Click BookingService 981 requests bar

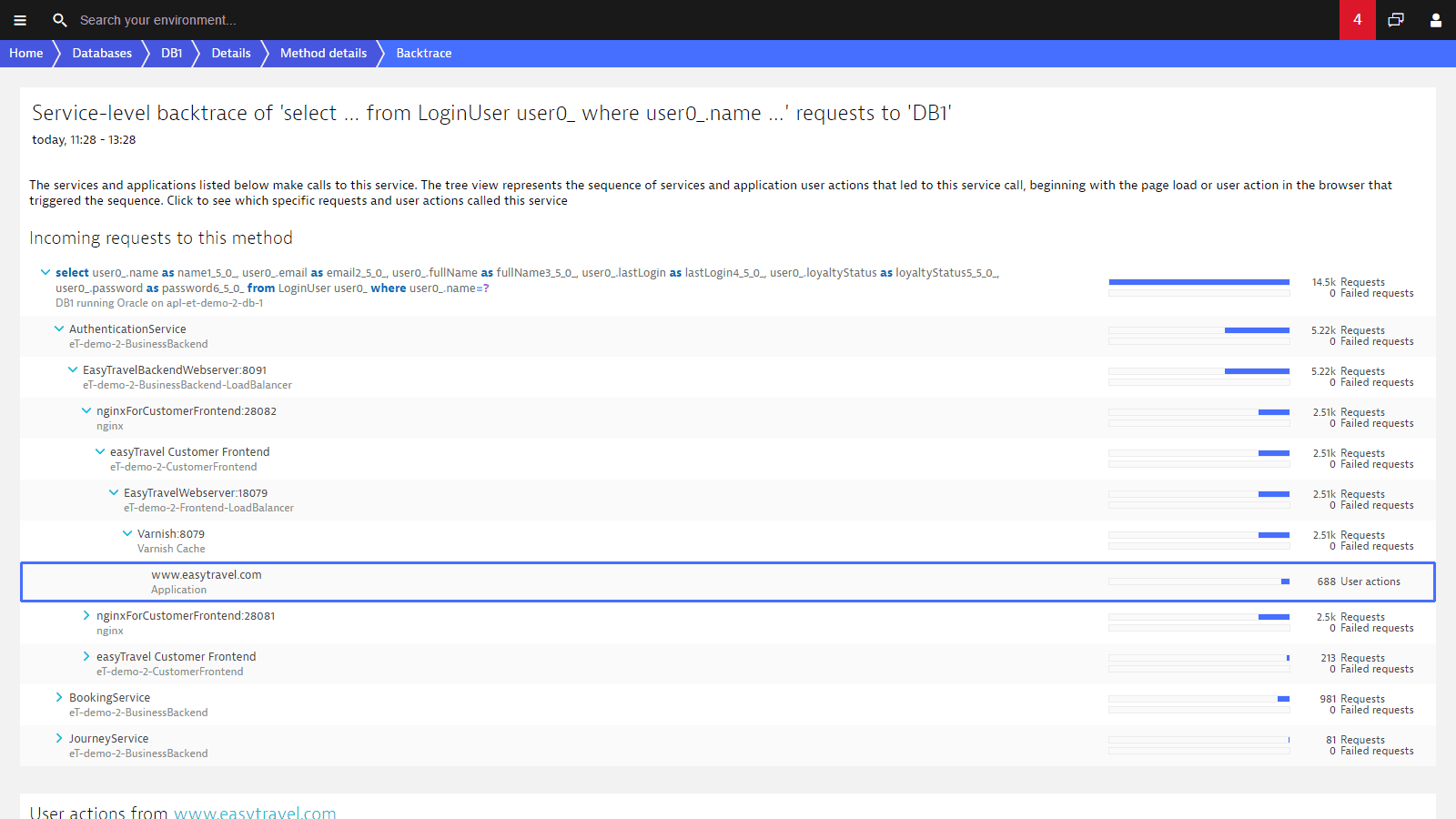pos(1199,699)
